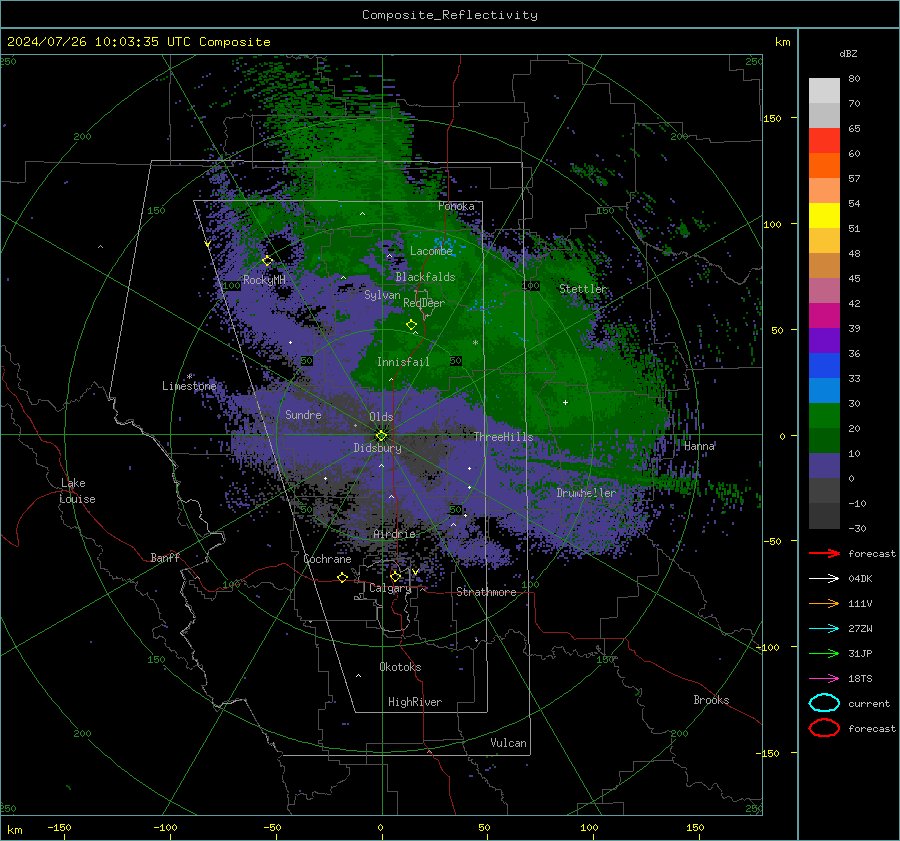This screenshot has height=841, width=900.
Task: Click the white plus marker west of Hanna
Action: (x=565, y=402)
